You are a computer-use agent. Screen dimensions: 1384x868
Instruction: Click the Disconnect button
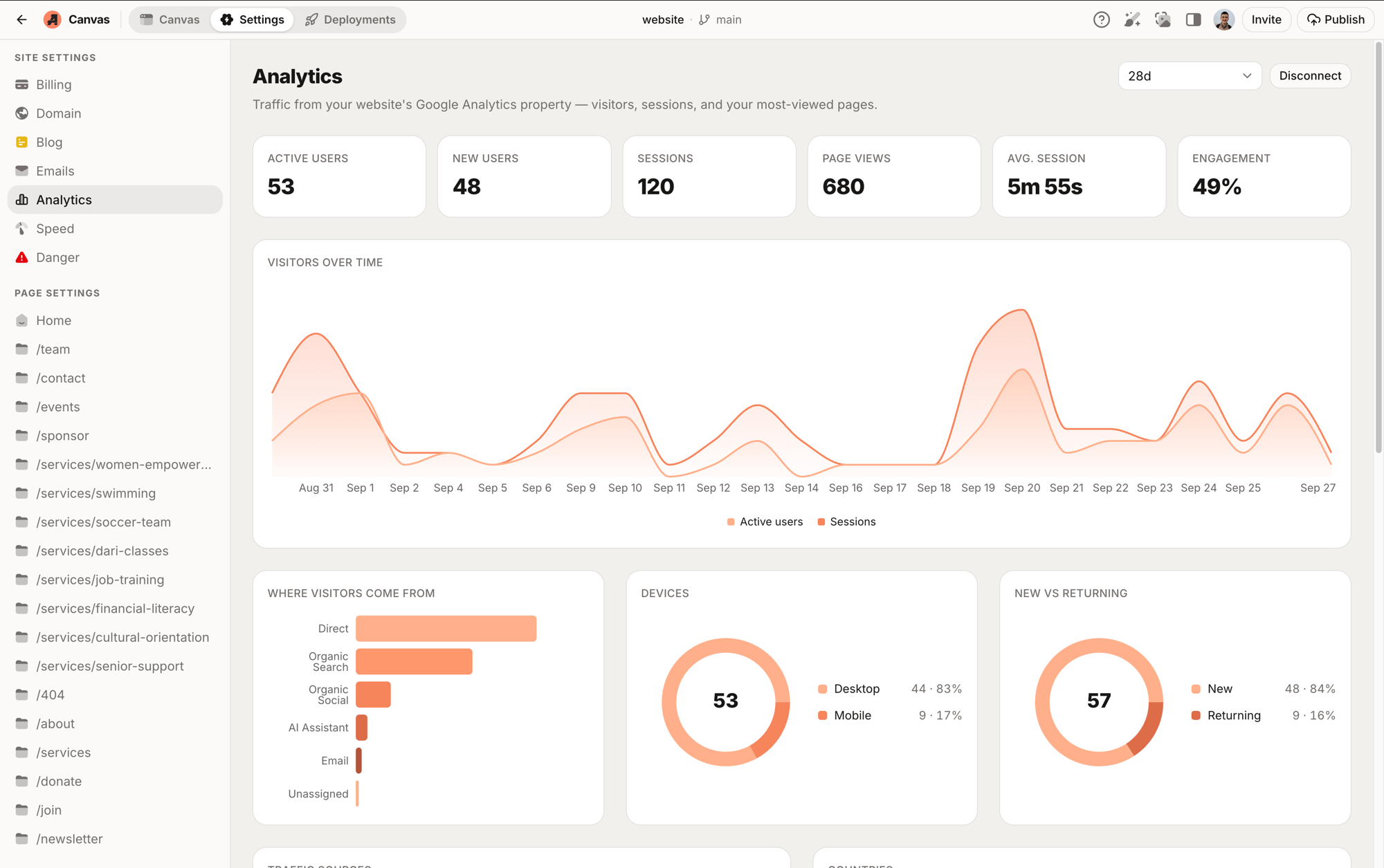[1310, 76]
